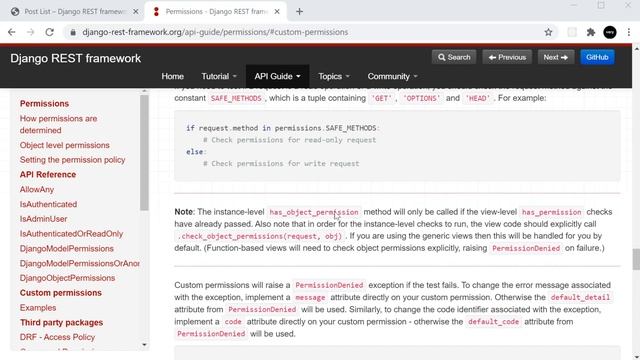640x360 pixels.
Task: Open How permissions are determined link
Action: (58, 124)
